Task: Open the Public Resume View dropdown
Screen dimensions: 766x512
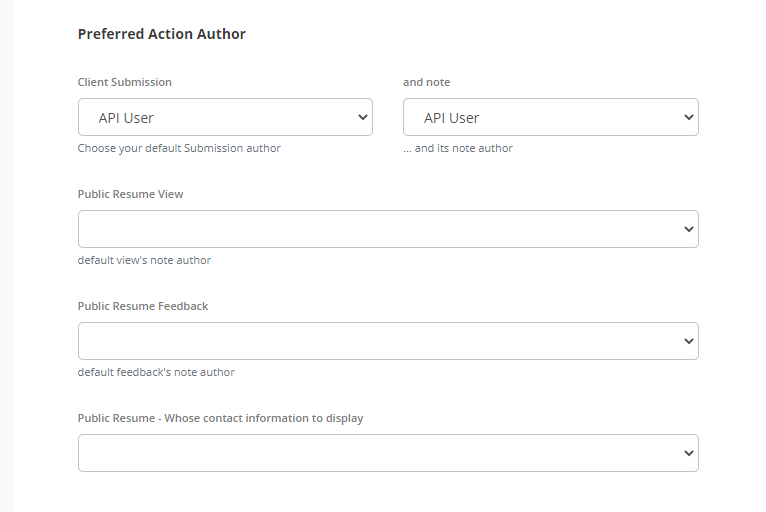Action: 388,229
